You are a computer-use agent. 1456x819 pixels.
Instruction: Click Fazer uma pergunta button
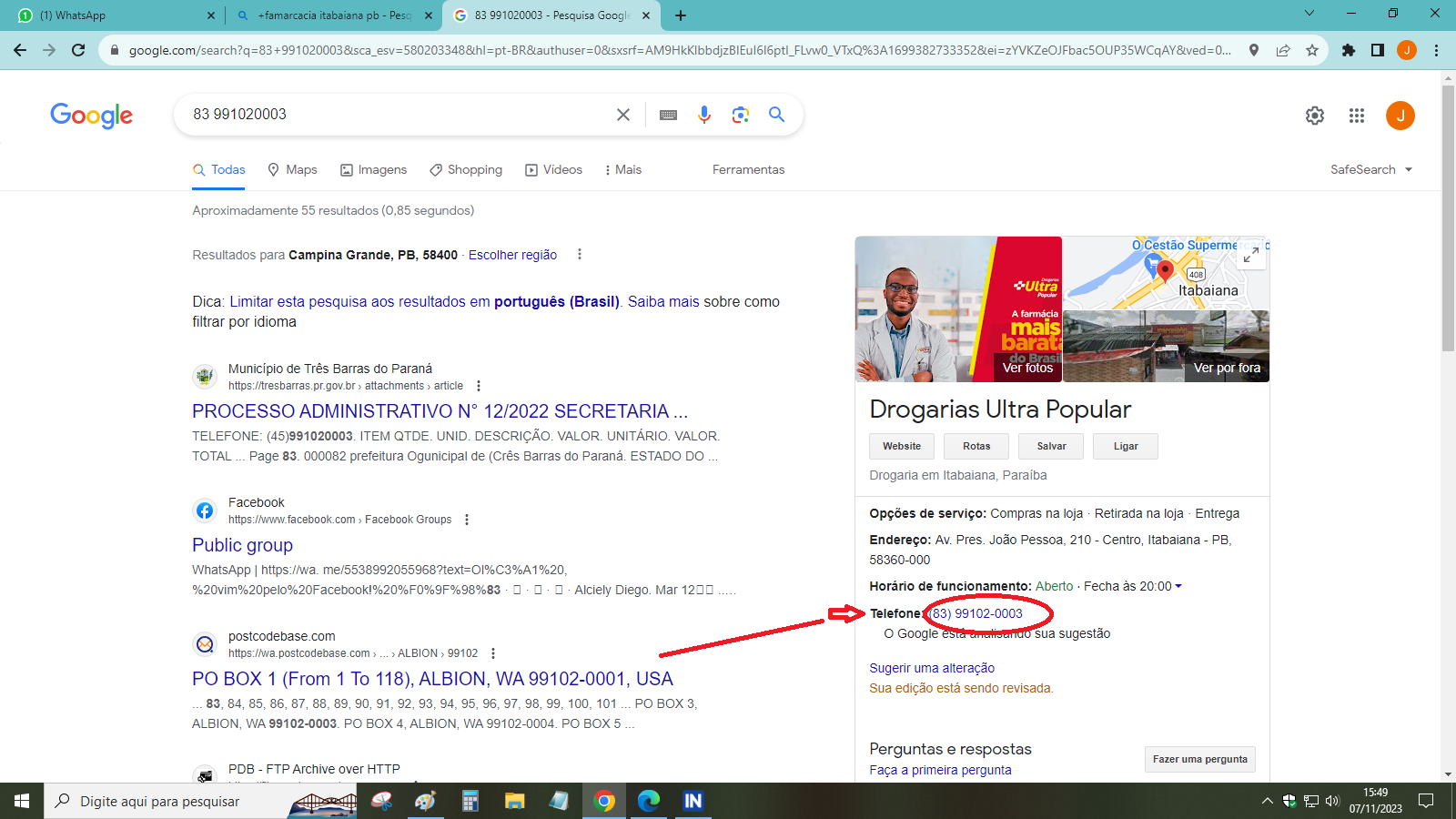point(1200,759)
